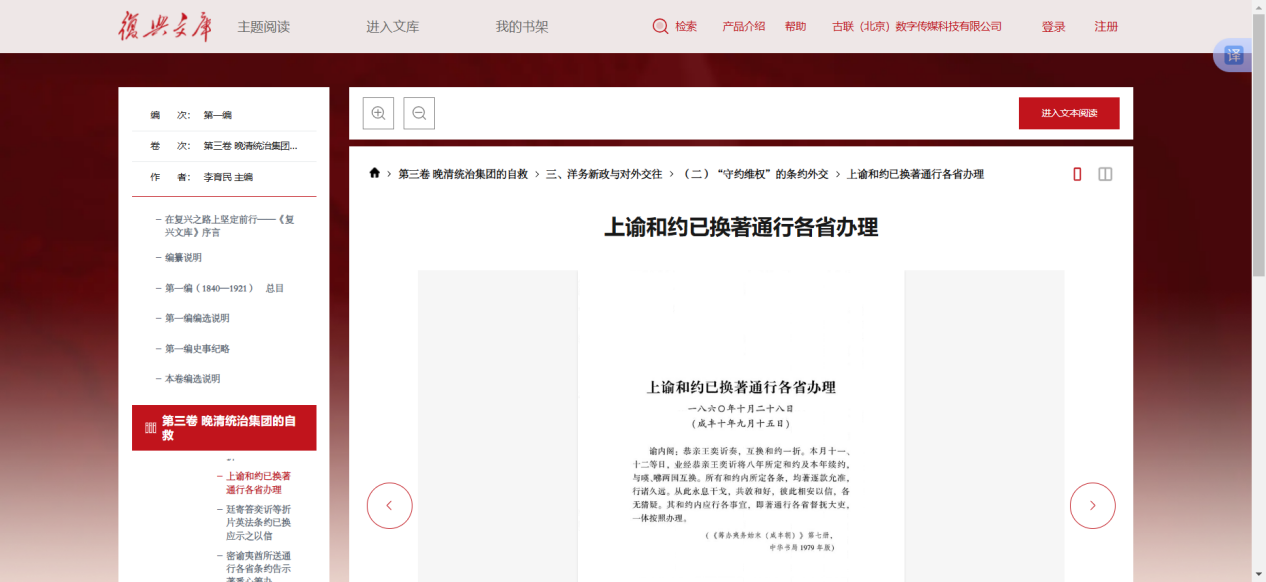
Task: Open 我的书架 in navigation
Action: pos(522,27)
